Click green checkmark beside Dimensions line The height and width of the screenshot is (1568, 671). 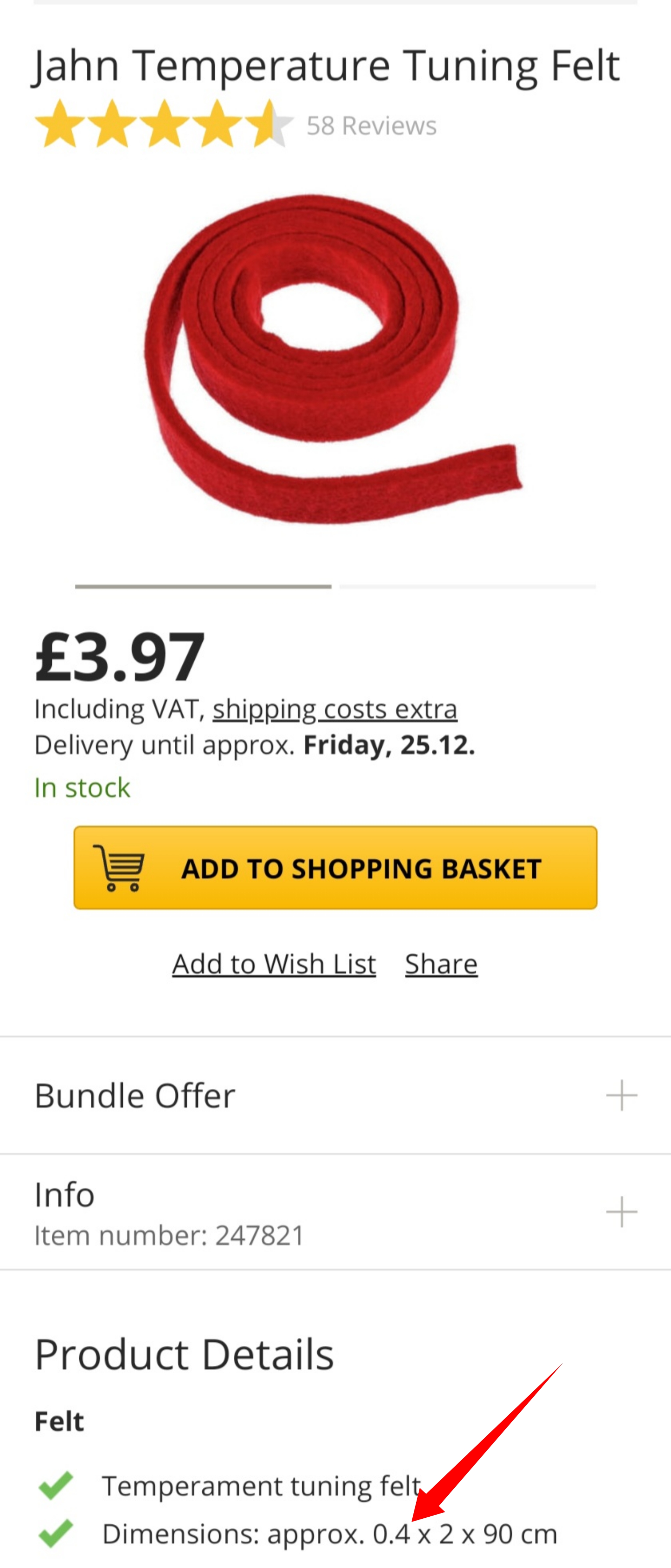click(56, 1533)
